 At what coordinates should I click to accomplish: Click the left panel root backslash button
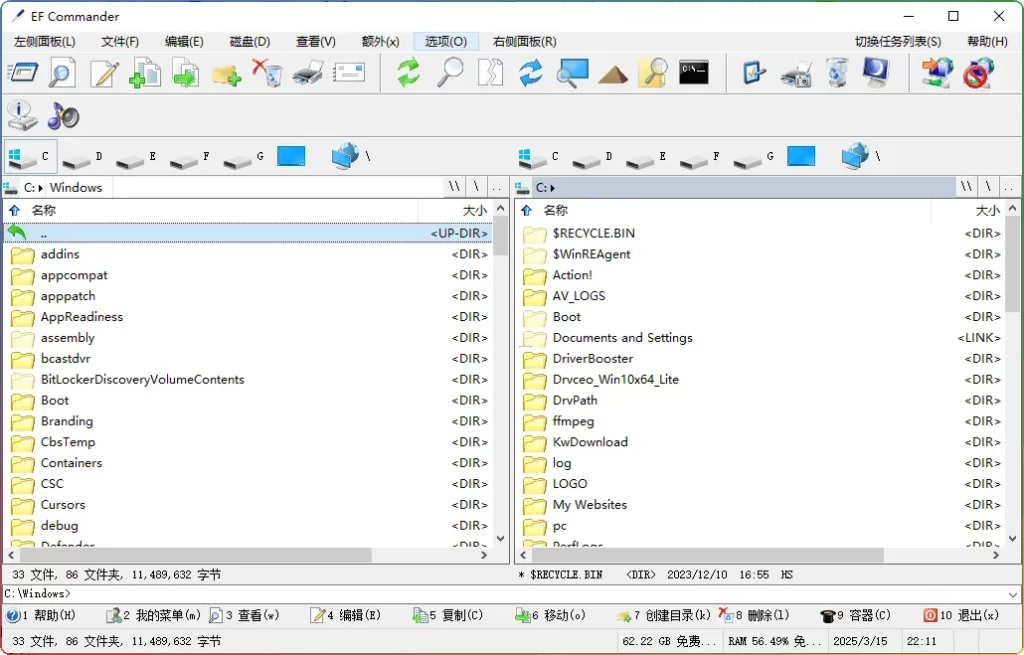coord(477,187)
